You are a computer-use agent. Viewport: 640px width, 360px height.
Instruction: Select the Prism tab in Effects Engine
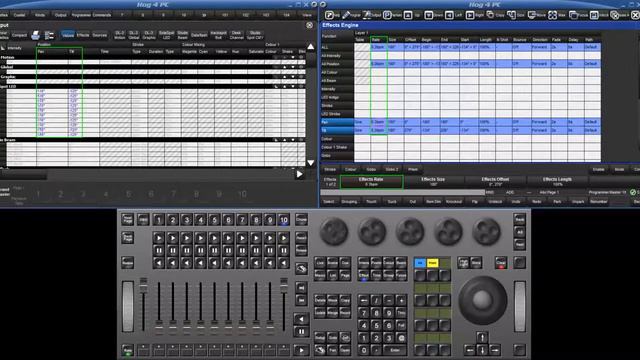(413, 169)
